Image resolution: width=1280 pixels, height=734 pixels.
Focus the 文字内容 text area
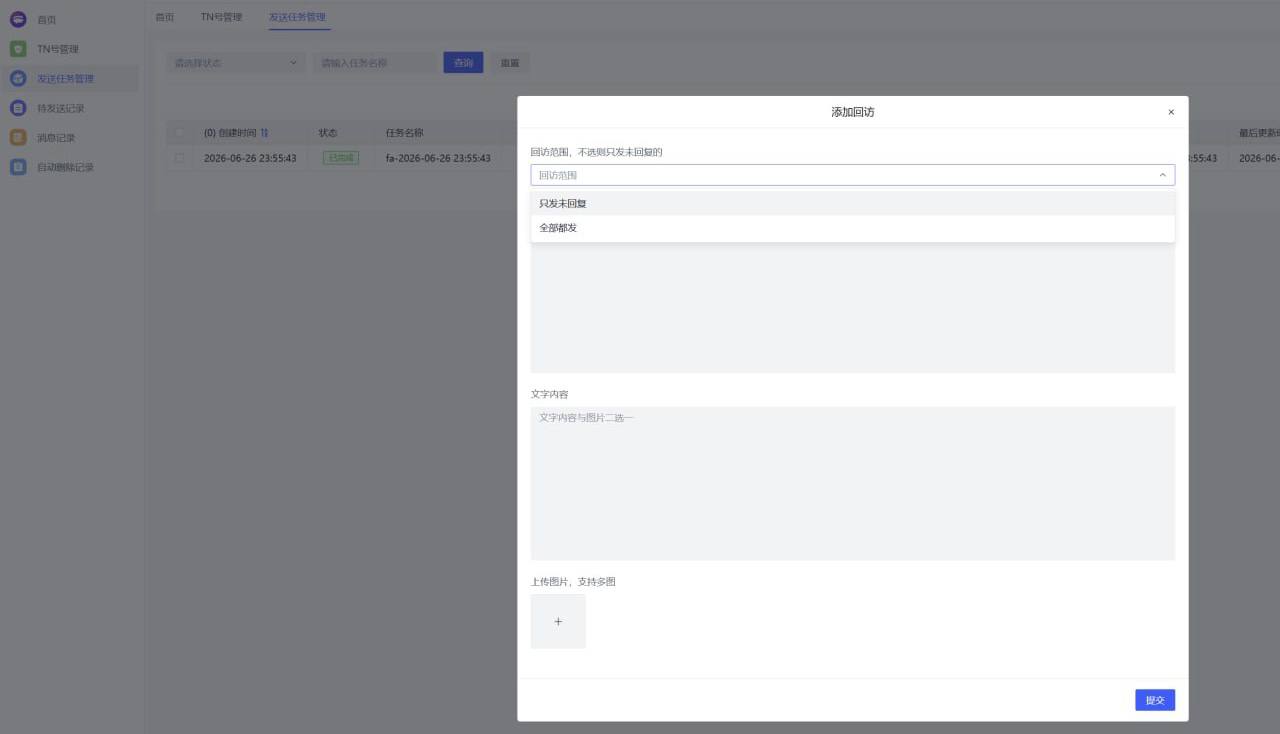point(853,483)
